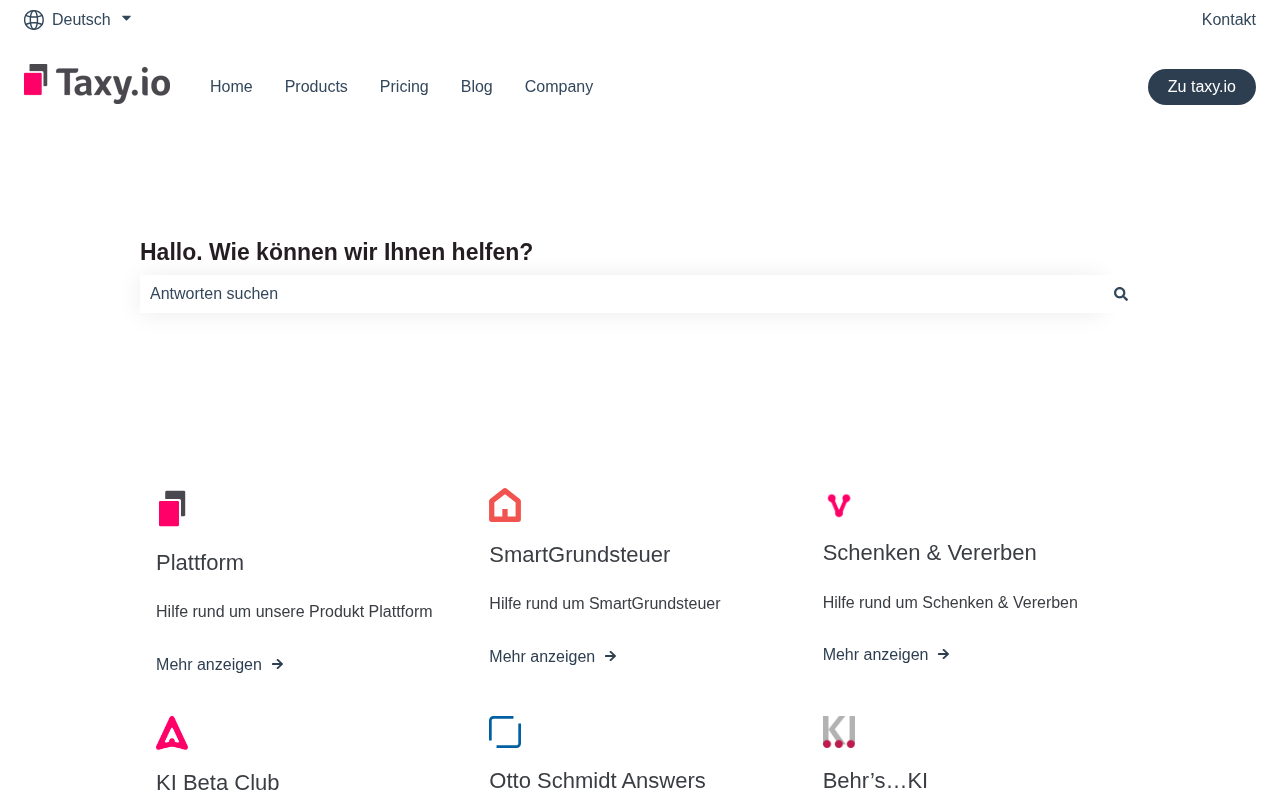
Task: Click the Zu taxy.io button
Action: (x=1202, y=87)
